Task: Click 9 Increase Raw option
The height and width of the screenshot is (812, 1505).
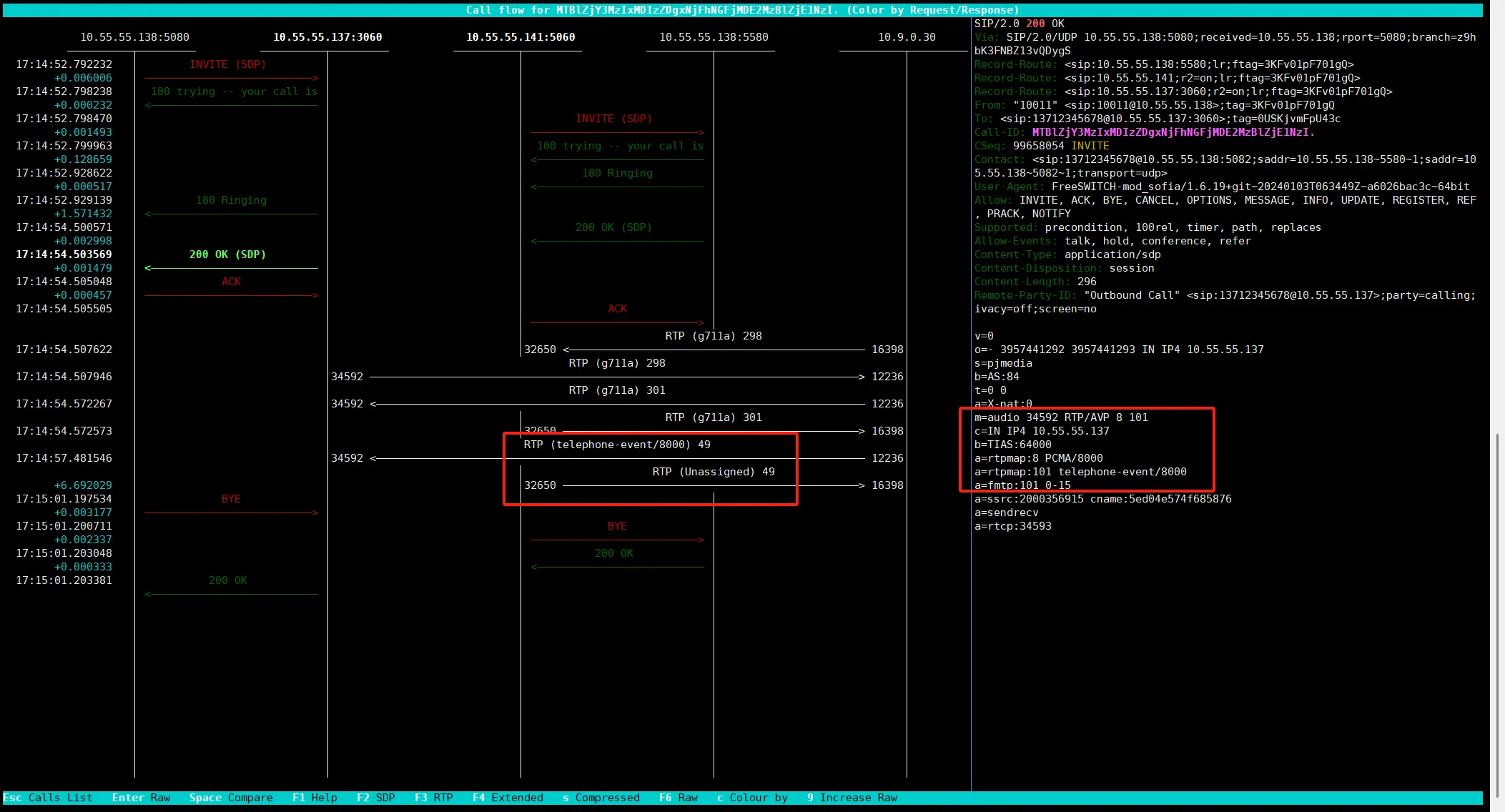Action: 852,798
